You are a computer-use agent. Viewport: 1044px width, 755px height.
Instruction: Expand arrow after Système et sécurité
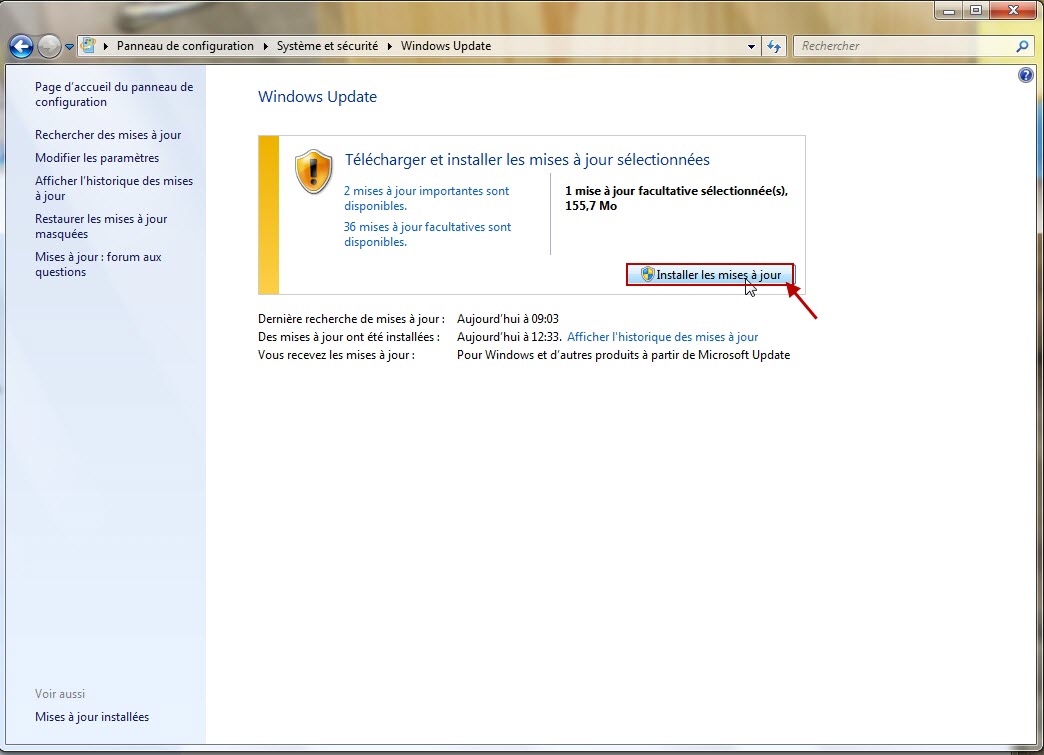pos(390,46)
